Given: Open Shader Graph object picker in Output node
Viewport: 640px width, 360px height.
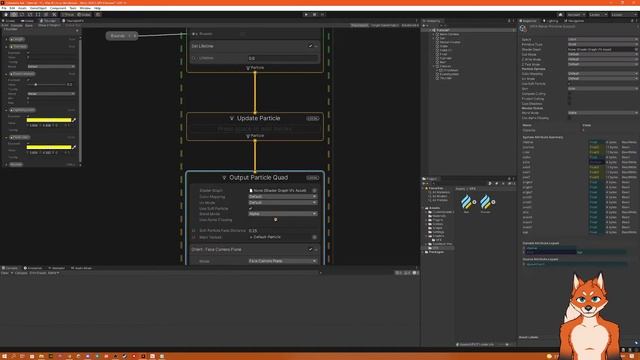Looking at the screenshot, I should (x=314, y=191).
